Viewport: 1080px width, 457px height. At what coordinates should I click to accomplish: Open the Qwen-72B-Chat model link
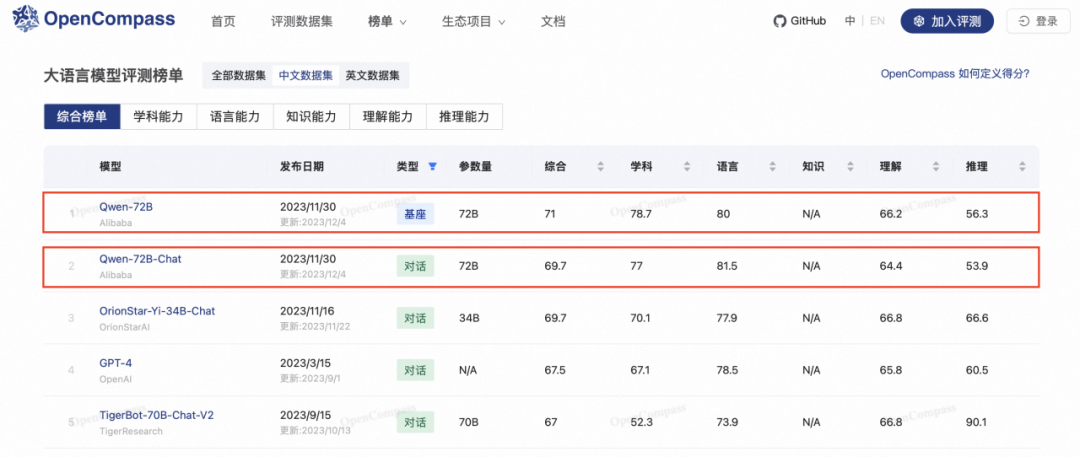tap(141, 258)
